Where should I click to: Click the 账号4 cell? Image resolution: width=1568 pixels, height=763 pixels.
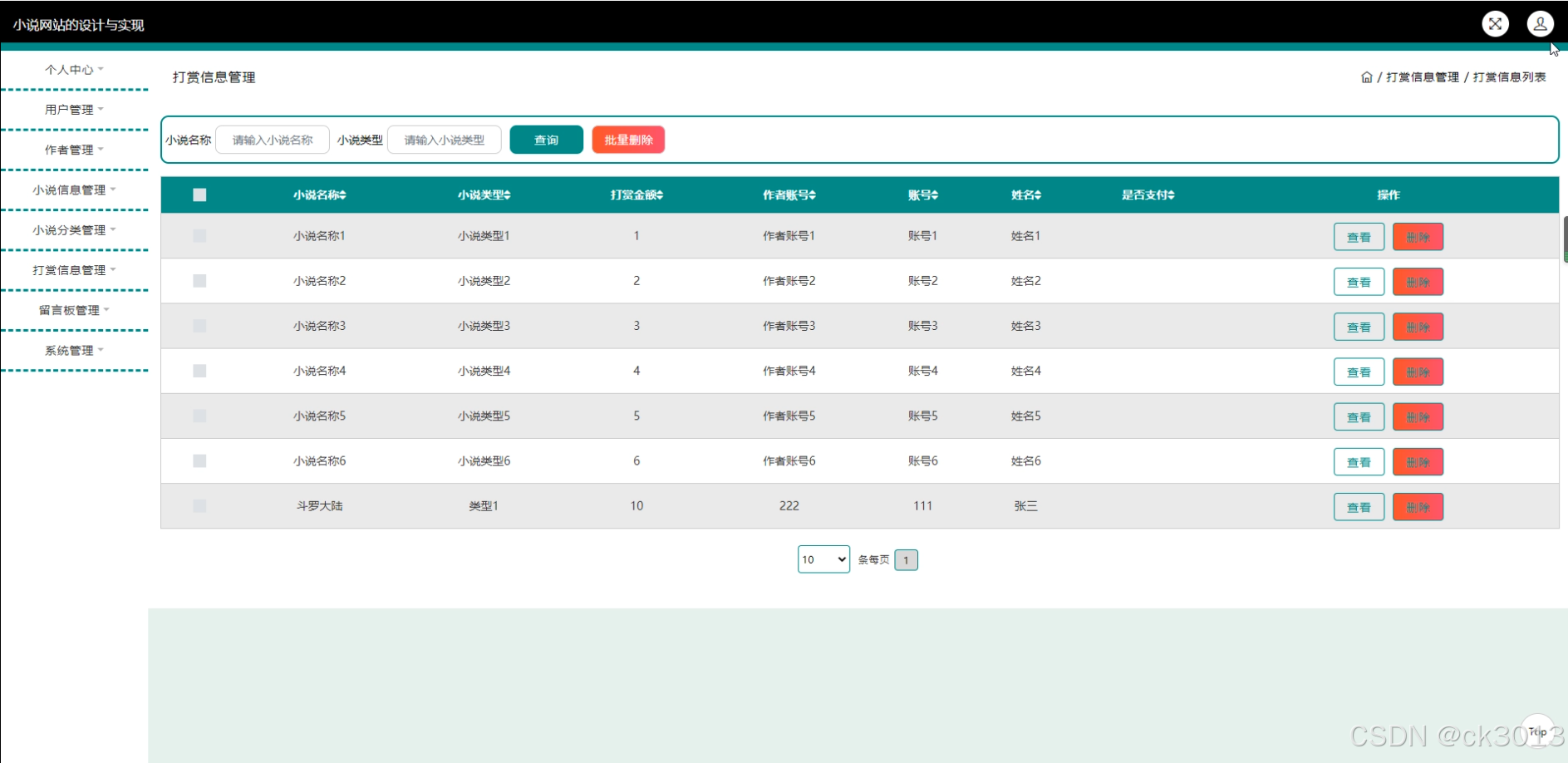click(922, 371)
